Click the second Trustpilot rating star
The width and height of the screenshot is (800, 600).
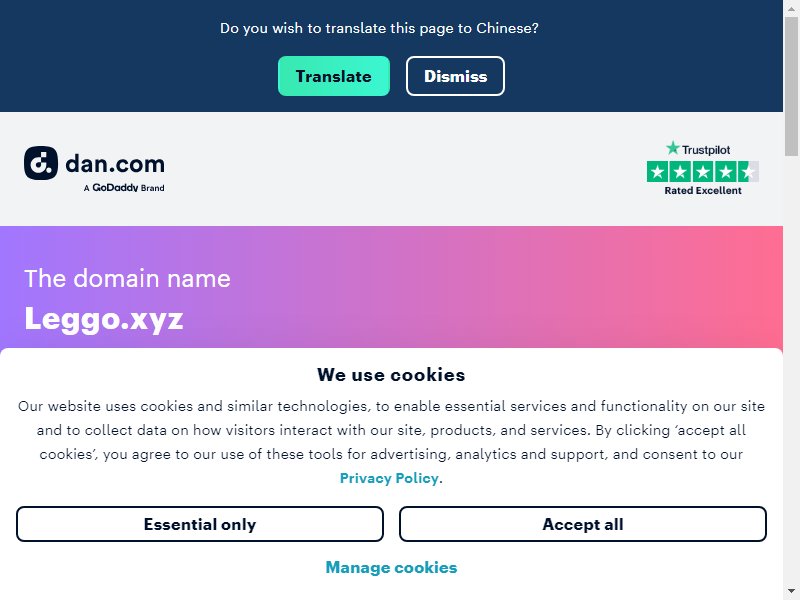(680, 172)
